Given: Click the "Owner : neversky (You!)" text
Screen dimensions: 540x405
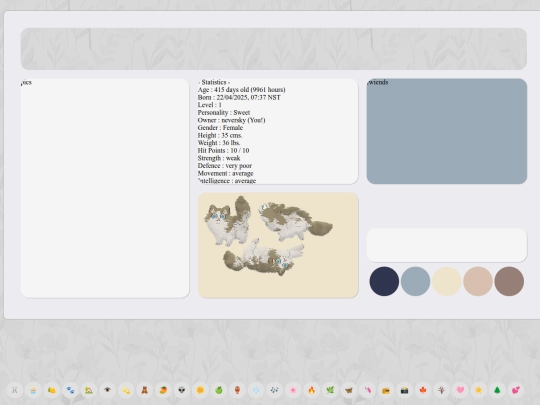Looking at the screenshot, I should [x=231, y=120].
